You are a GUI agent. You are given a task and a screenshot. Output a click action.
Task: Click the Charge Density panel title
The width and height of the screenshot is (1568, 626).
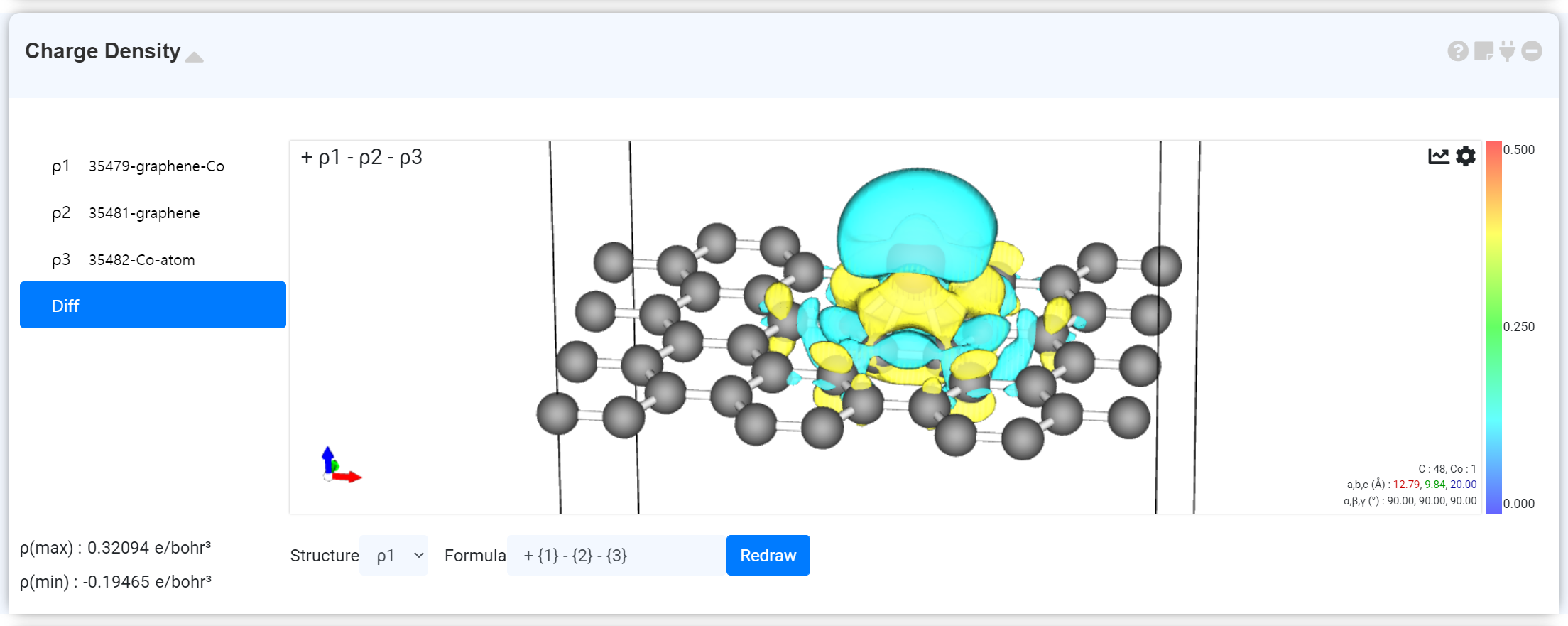pos(103,51)
